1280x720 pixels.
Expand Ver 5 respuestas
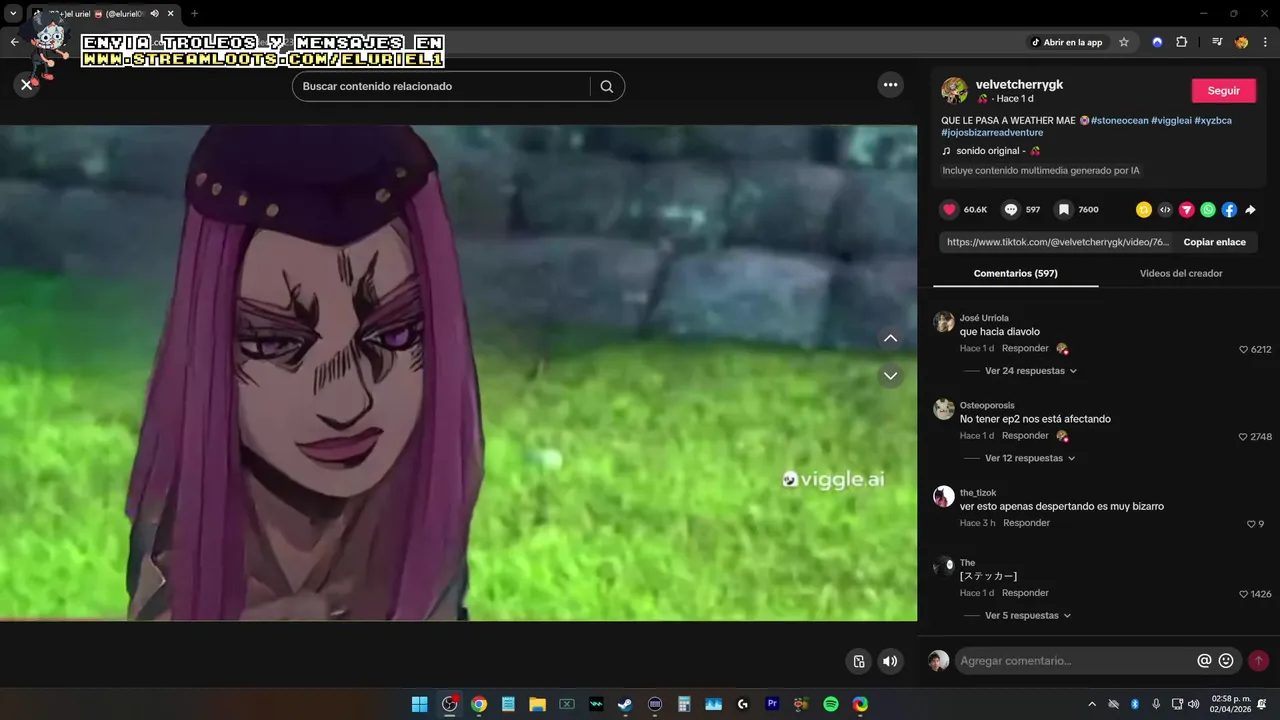(x=1028, y=616)
